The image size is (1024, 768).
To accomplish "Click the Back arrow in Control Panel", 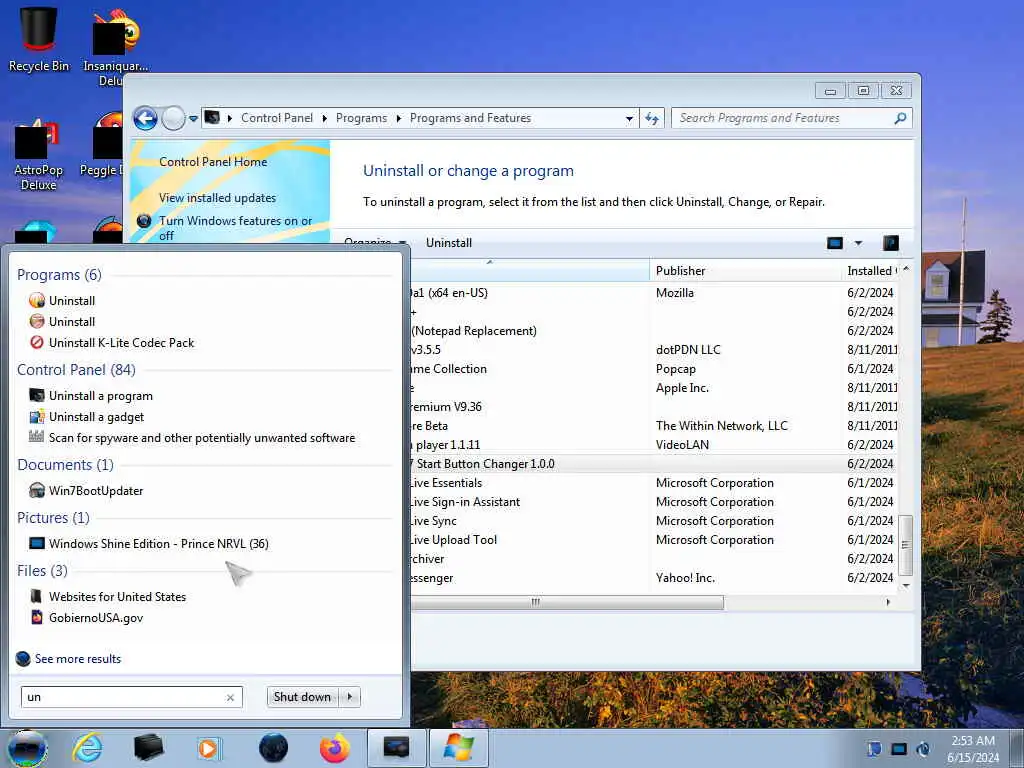I will [146, 118].
